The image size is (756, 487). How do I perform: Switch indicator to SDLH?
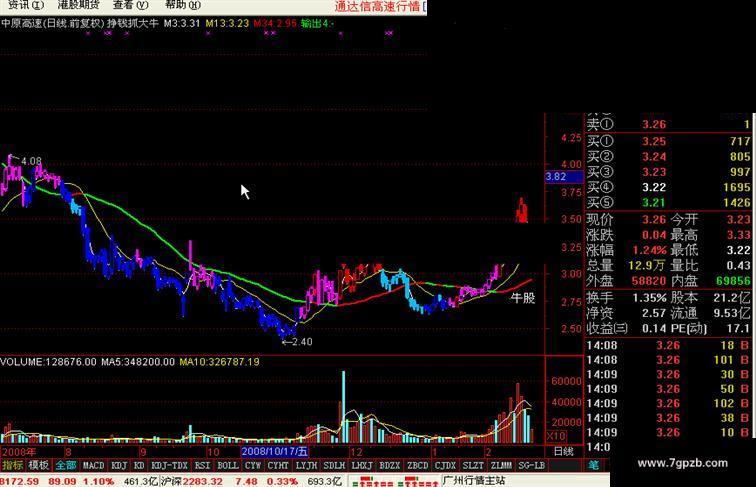(x=334, y=465)
